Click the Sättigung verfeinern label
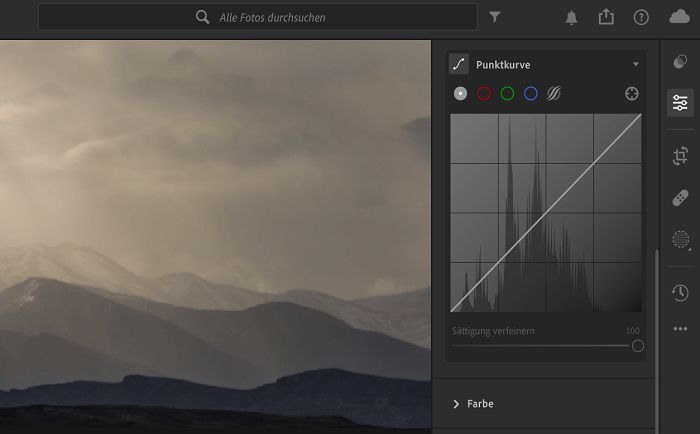Image resolution: width=700 pixels, height=434 pixels. coord(493,331)
